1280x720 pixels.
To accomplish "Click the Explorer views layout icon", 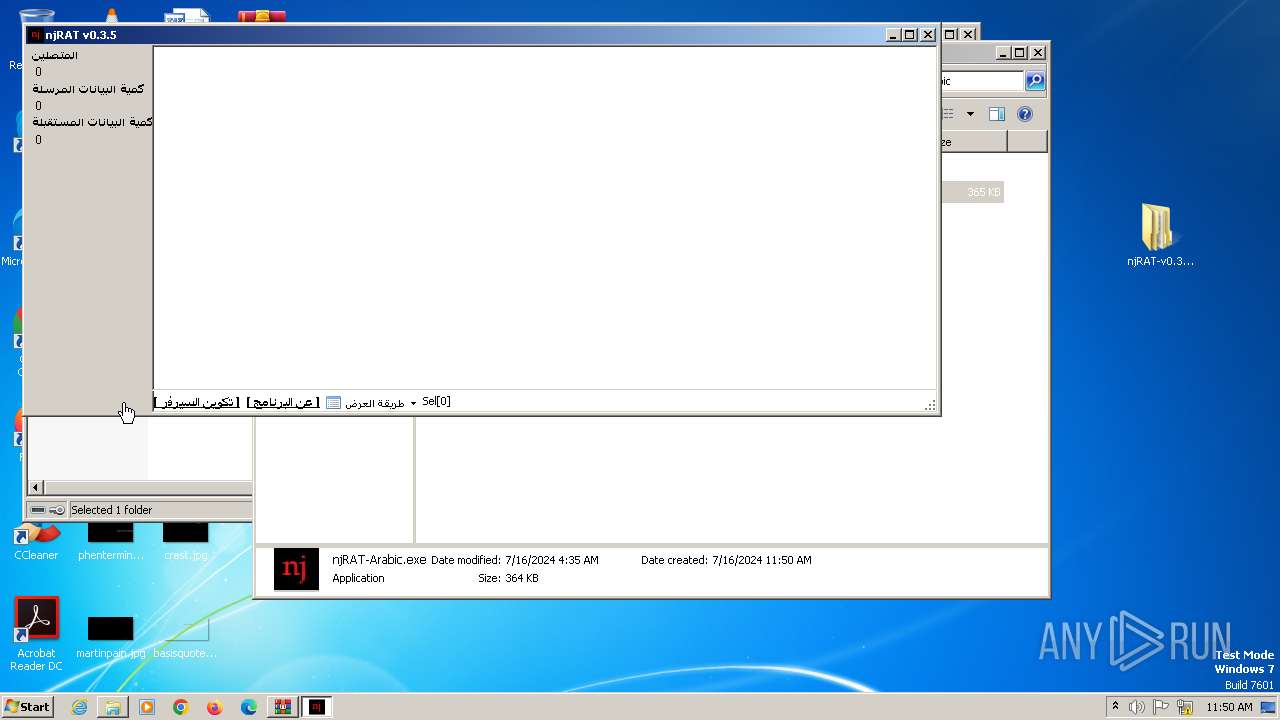I will point(948,114).
